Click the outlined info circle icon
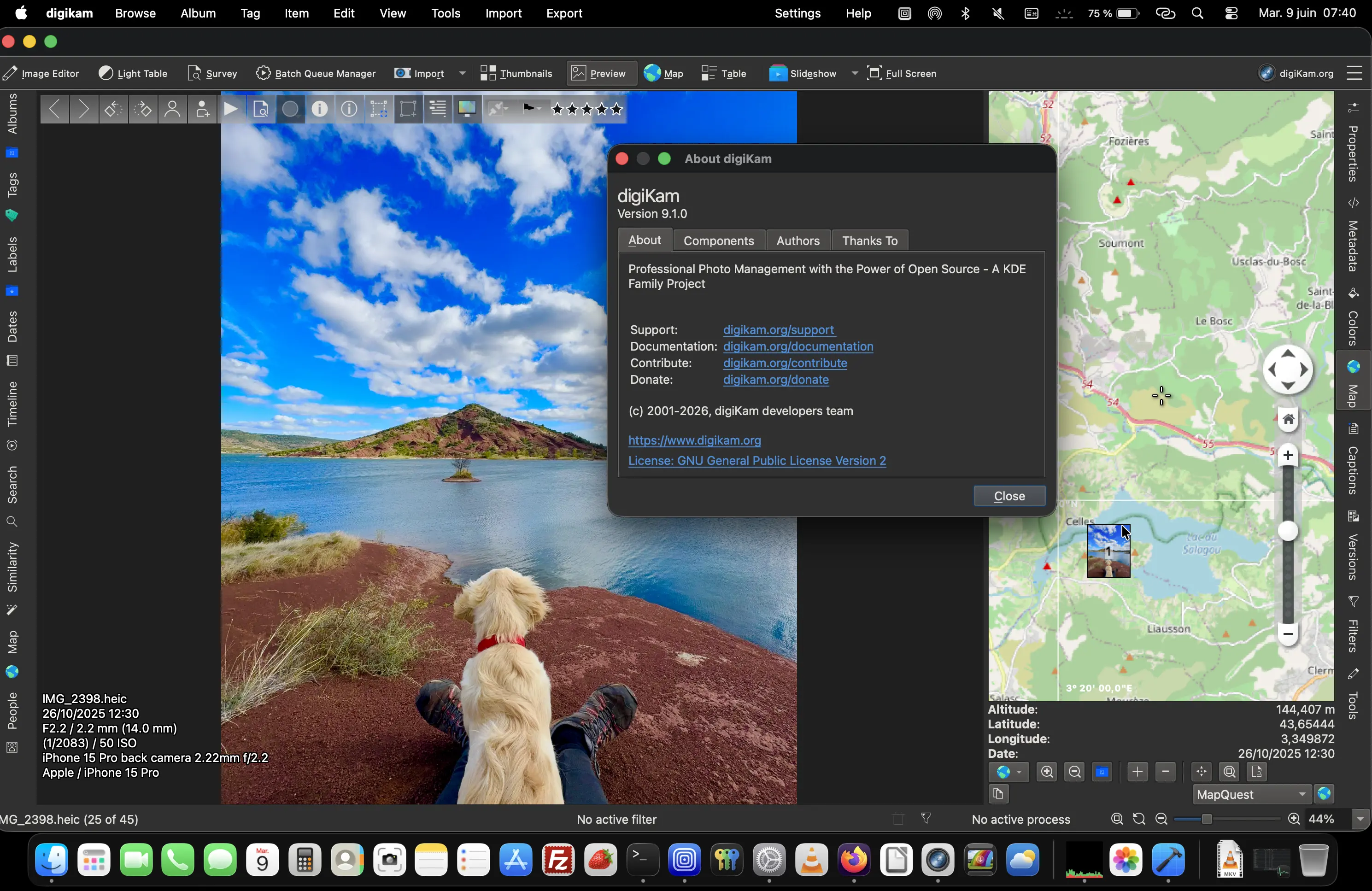This screenshot has width=1372, height=891. point(349,109)
